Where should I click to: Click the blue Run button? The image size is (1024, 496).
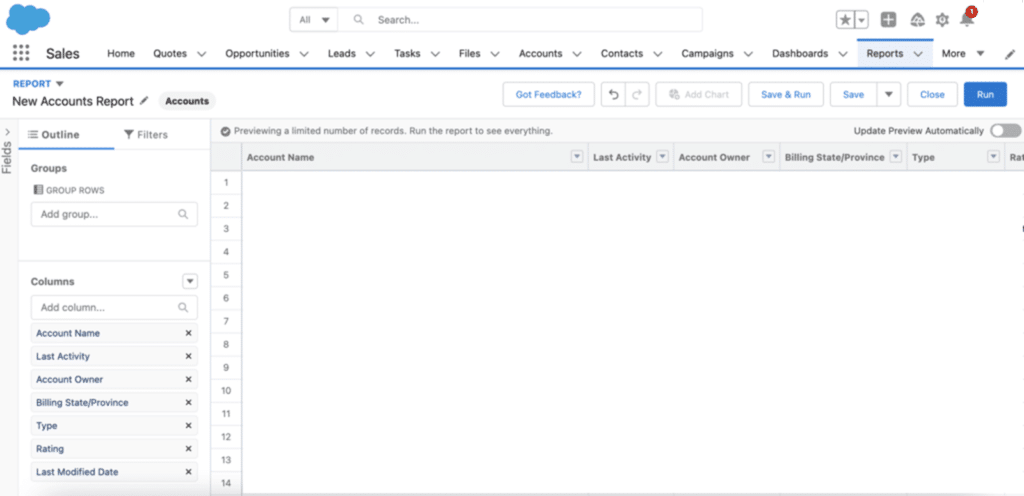pyautogui.click(x=985, y=95)
